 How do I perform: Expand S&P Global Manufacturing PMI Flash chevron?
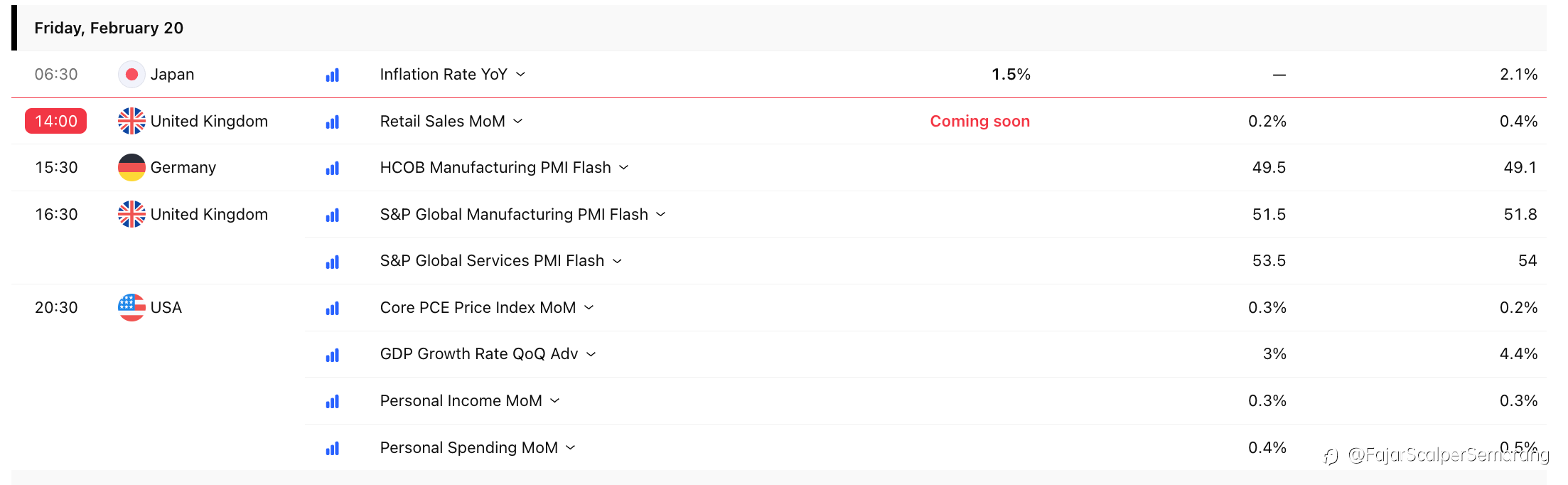pyautogui.click(x=661, y=214)
